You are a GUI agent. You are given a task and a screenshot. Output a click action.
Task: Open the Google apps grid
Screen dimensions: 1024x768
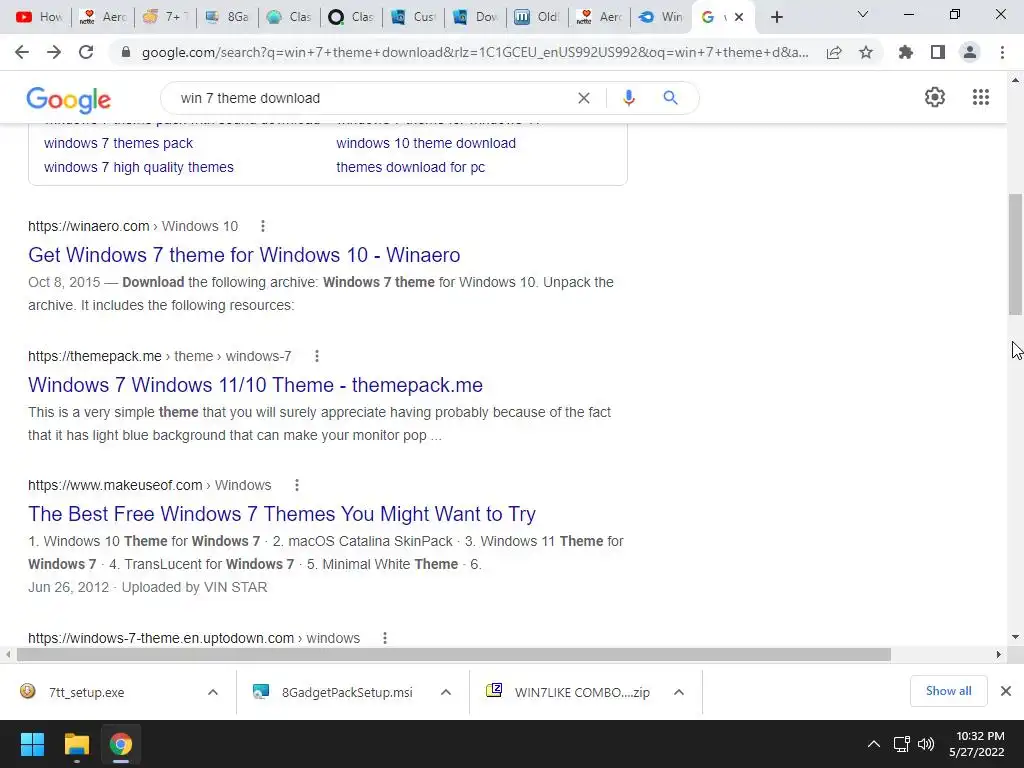tap(981, 97)
